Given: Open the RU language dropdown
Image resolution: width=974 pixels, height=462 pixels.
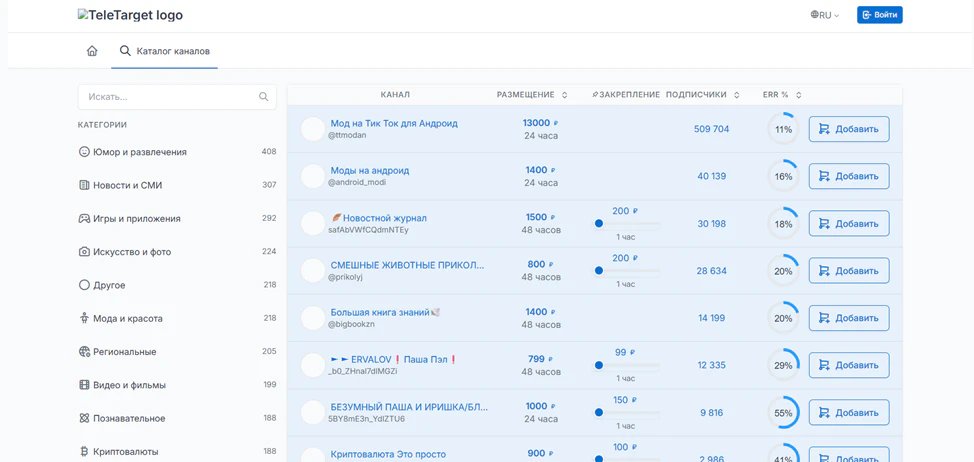Looking at the screenshot, I should (x=825, y=15).
